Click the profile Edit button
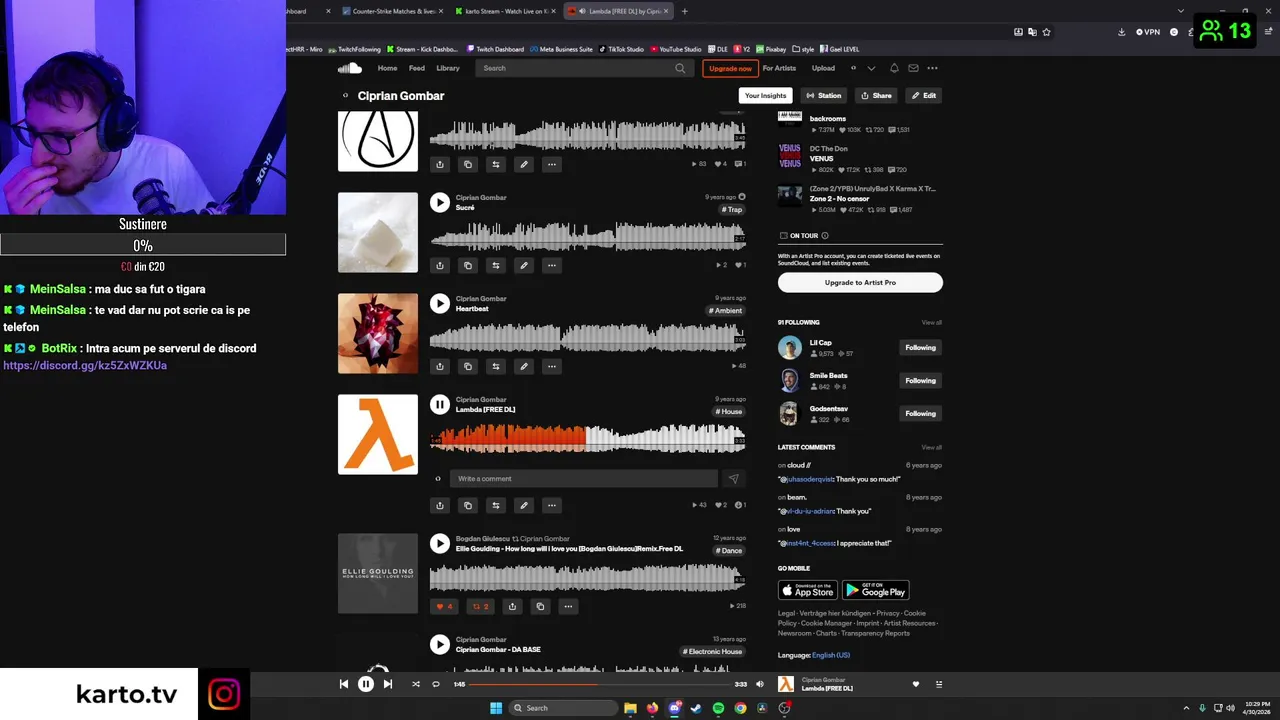Viewport: 1280px width, 720px height. 924,96
